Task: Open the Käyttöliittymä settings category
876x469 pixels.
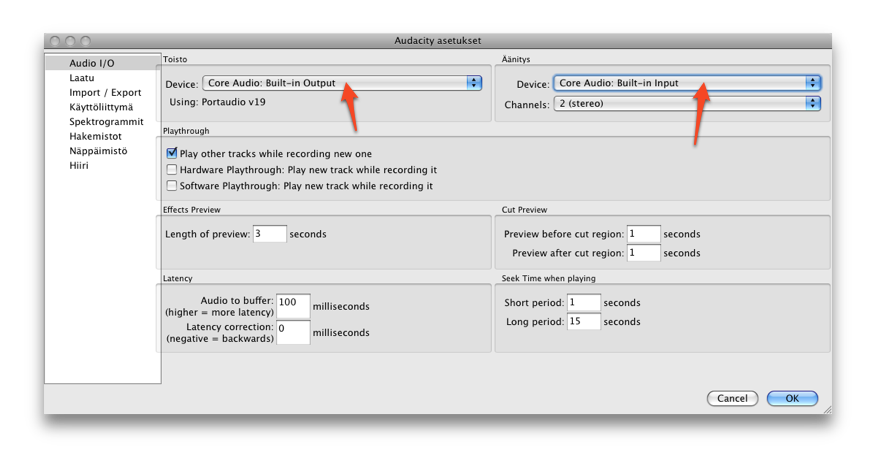Action: point(101,107)
